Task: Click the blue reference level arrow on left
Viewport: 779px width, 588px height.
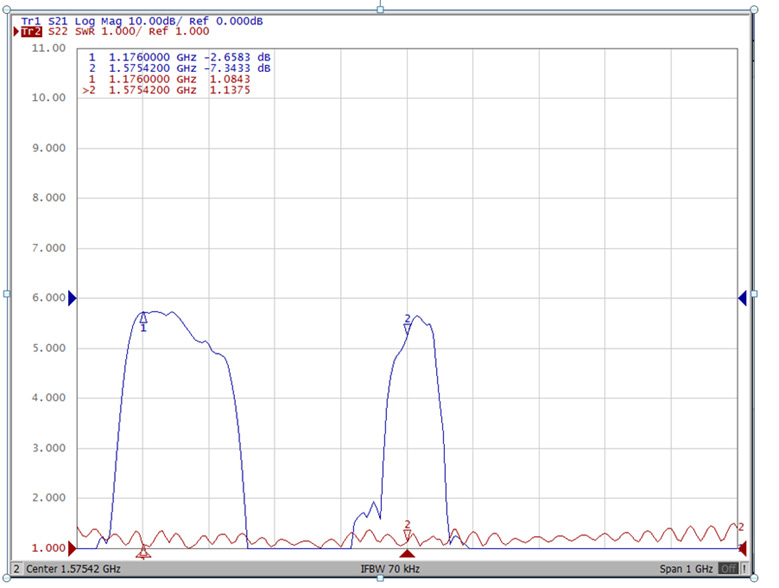Action: tap(72, 298)
